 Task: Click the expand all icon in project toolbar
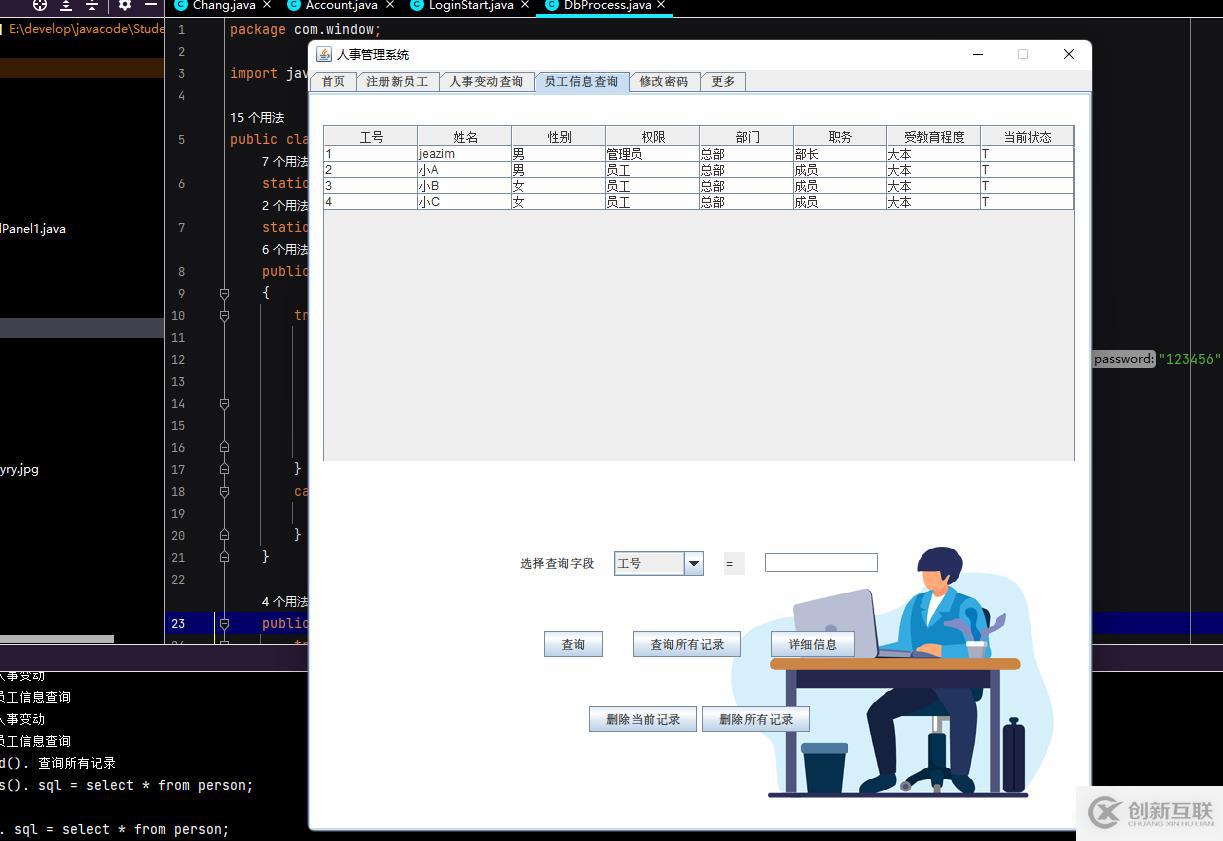(x=66, y=5)
